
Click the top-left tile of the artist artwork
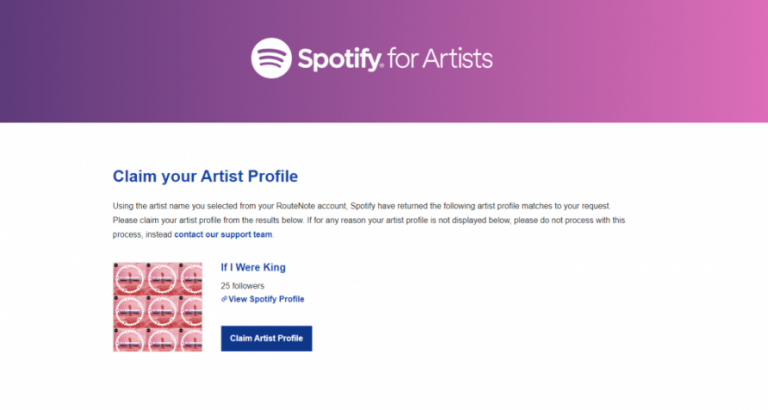tap(129, 278)
